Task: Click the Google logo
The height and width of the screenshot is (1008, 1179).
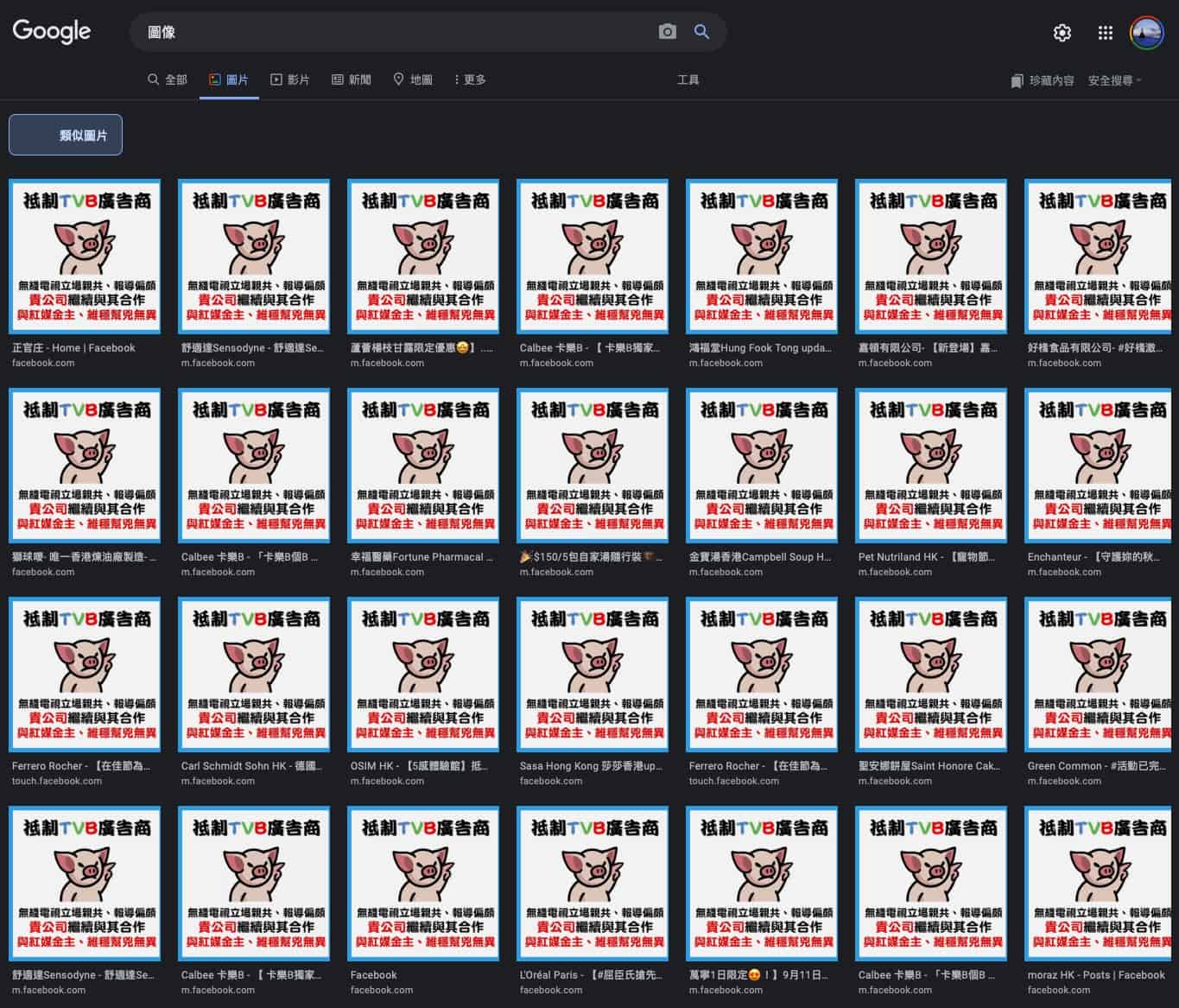Action: (x=52, y=31)
